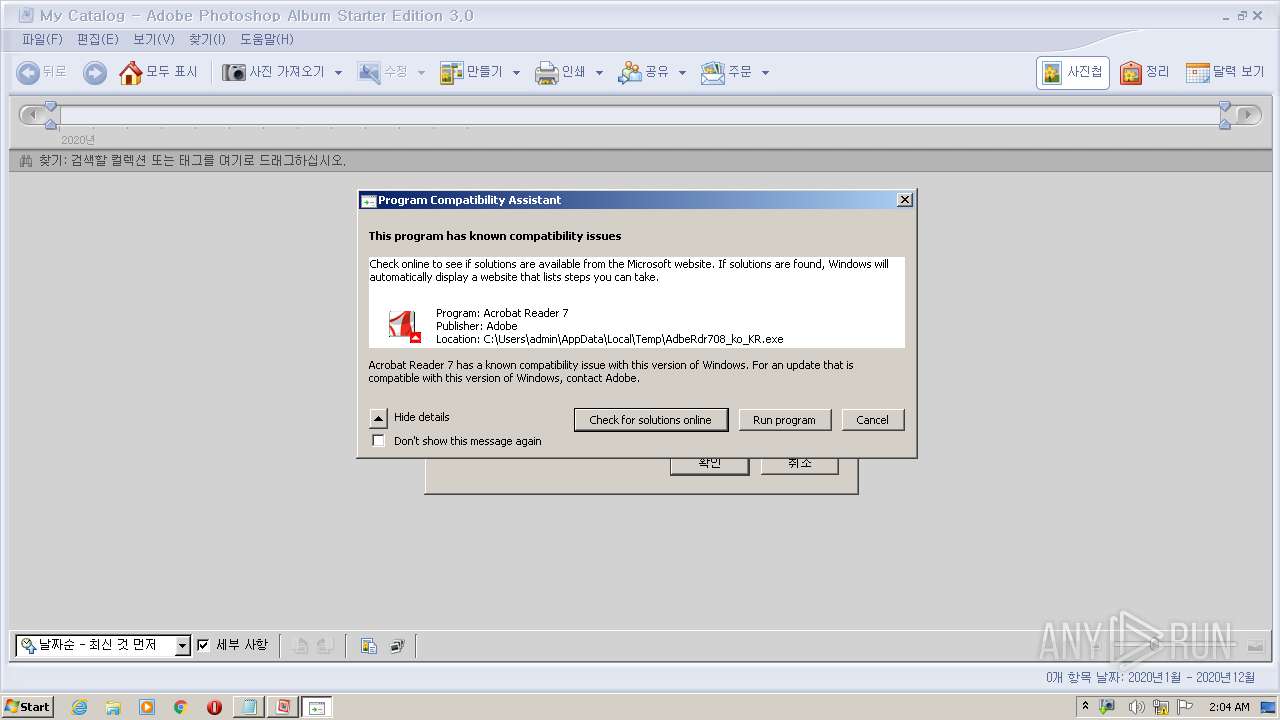Expand the 인쇄 dropdown arrow
This screenshot has height=720, width=1280.
tap(599, 73)
